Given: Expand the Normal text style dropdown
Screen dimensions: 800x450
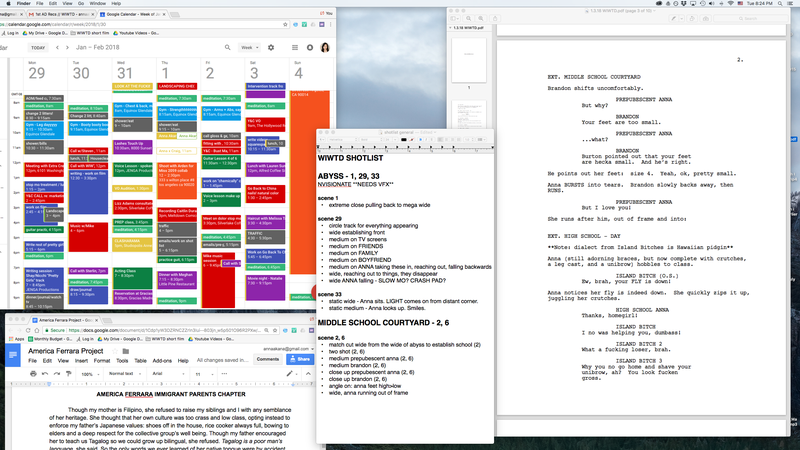Looking at the screenshot, I should point(125,374).
